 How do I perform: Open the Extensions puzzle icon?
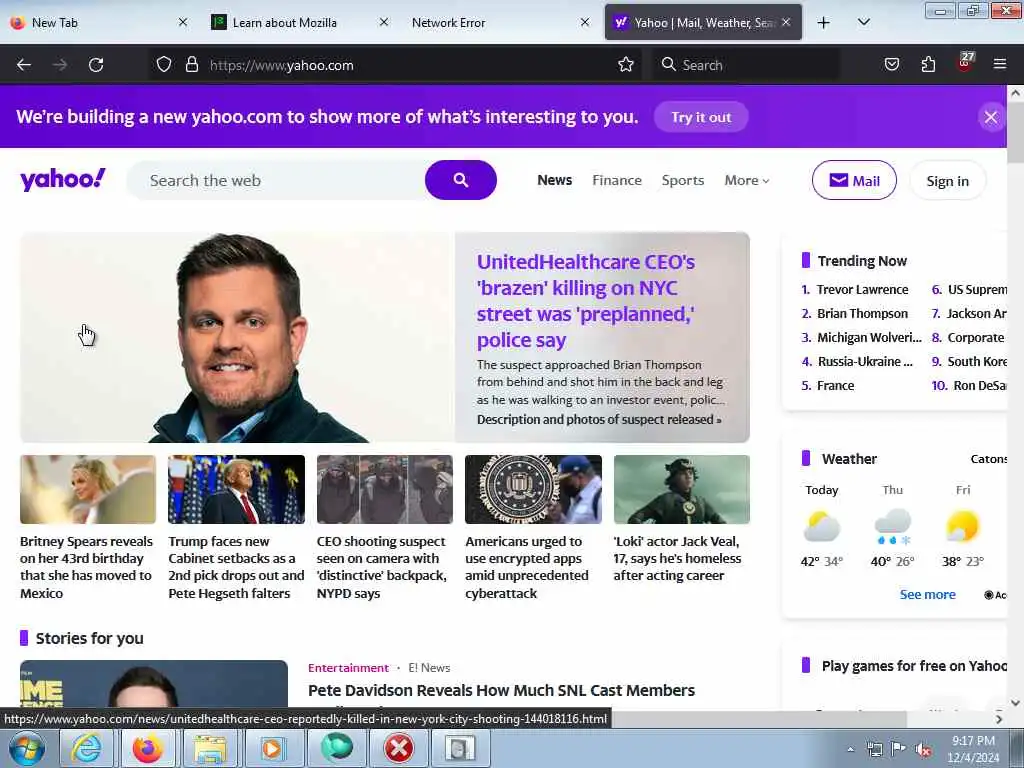928,65
